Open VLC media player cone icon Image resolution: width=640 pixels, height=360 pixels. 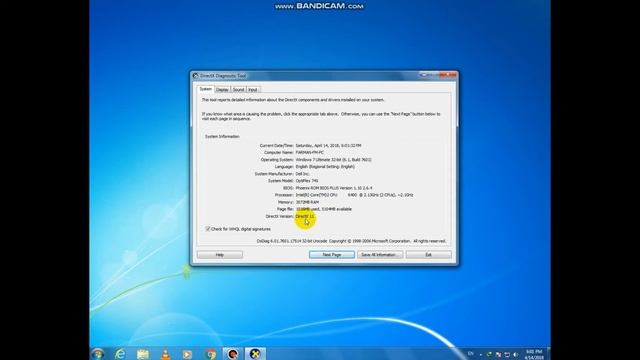pos(165,354)
